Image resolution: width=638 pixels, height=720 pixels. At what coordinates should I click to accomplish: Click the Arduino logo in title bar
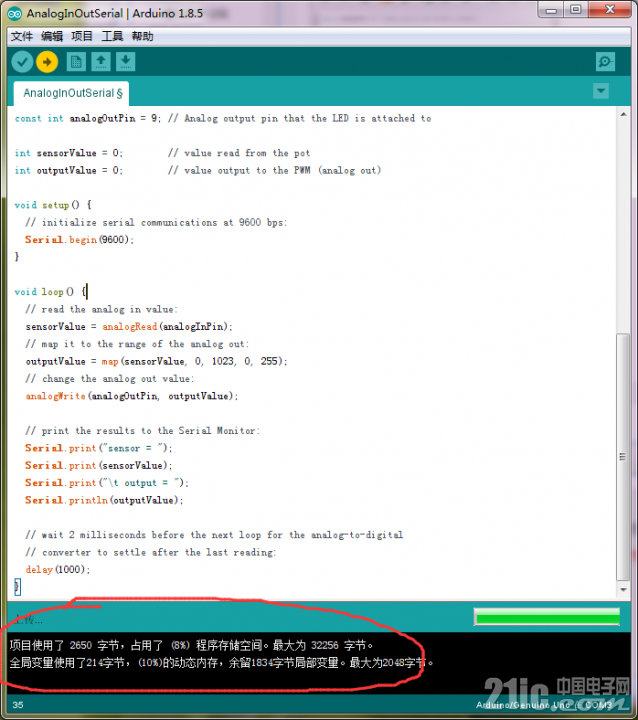point(14,14)
